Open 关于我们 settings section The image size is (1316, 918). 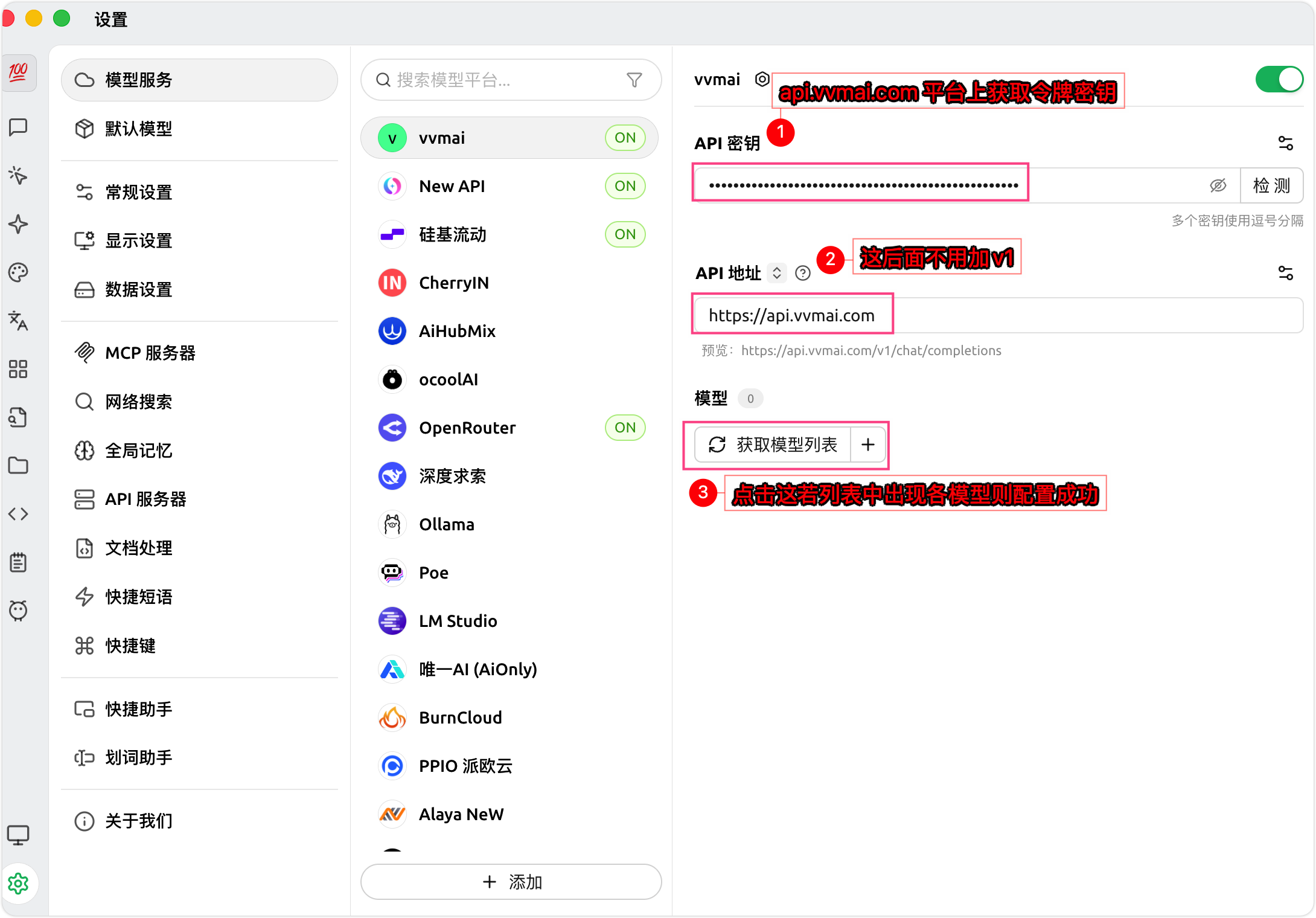point(199,821)
